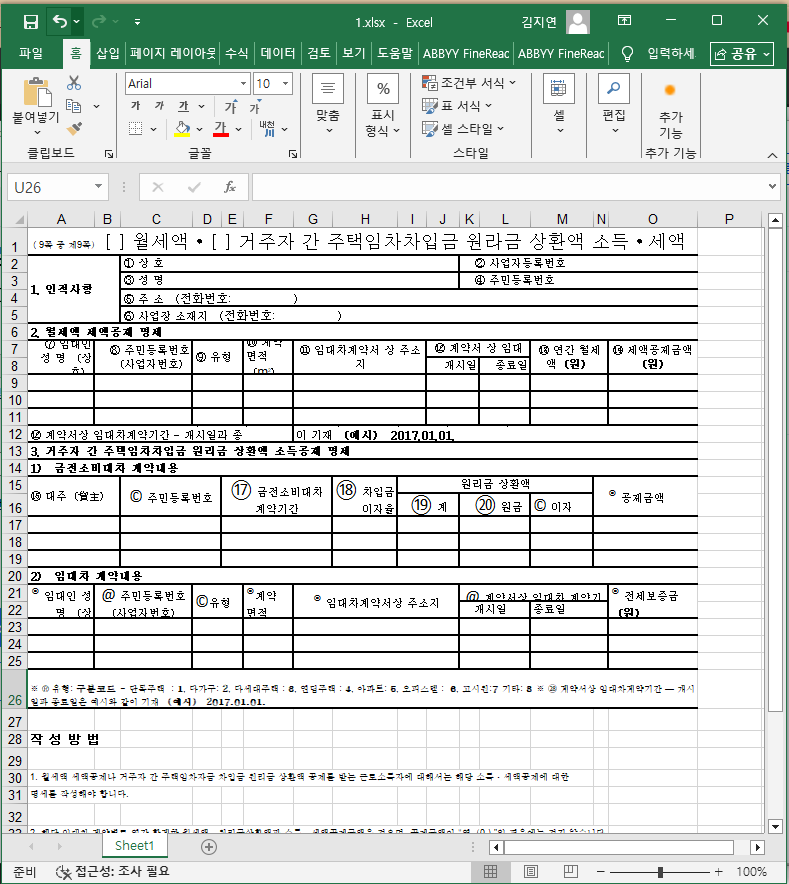Open Conditional Formatting (조건부 서식)
Viewport: 789px width, 884px height.
[x=469, y=83]
